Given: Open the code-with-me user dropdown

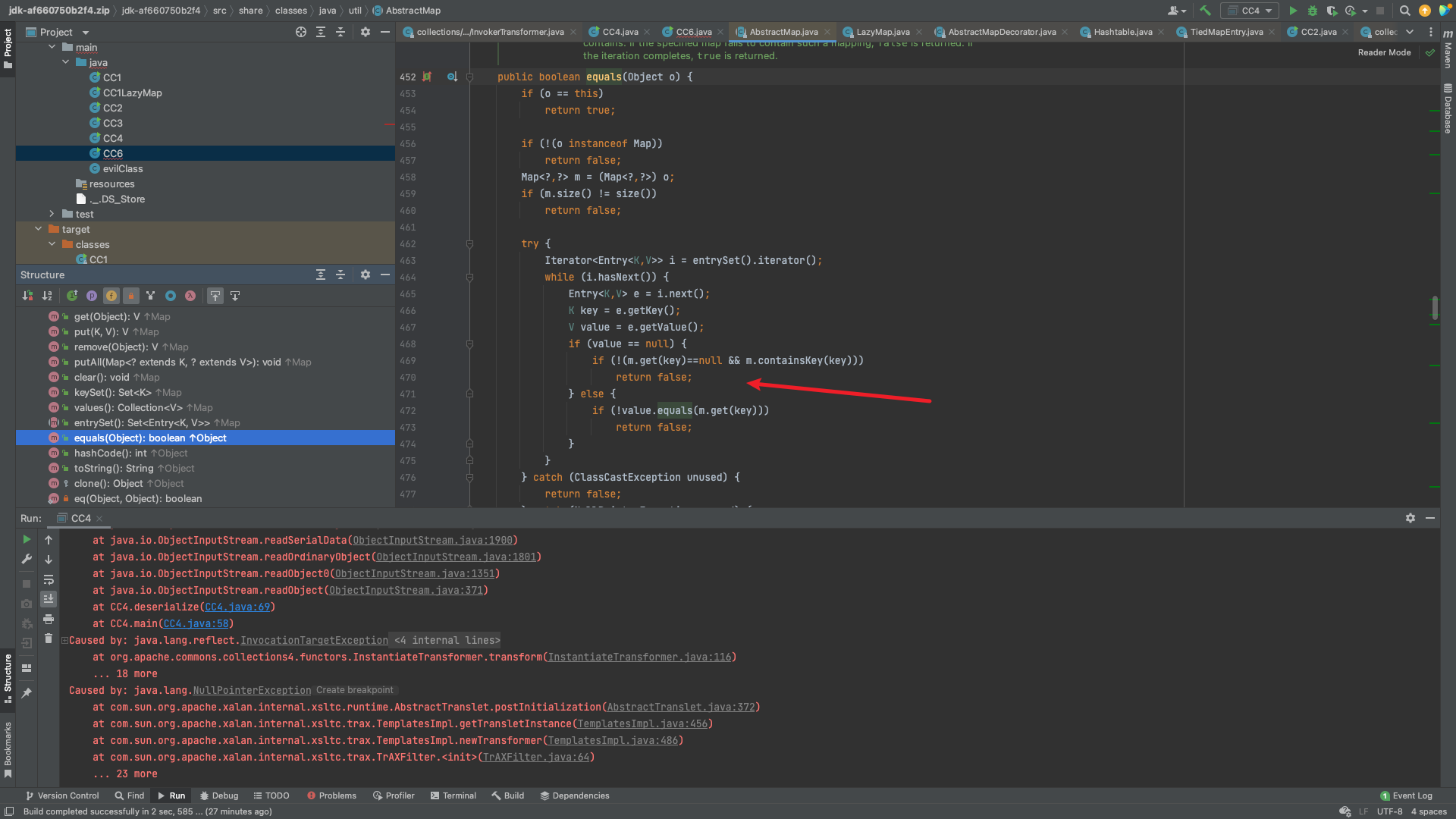Looking at the screenshot, I should 1177,11.
